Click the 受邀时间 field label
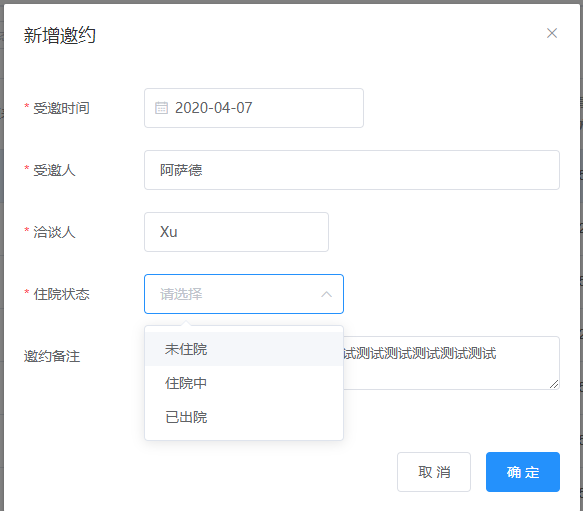The width and height of the screenshot is (583, 511). 61,108
